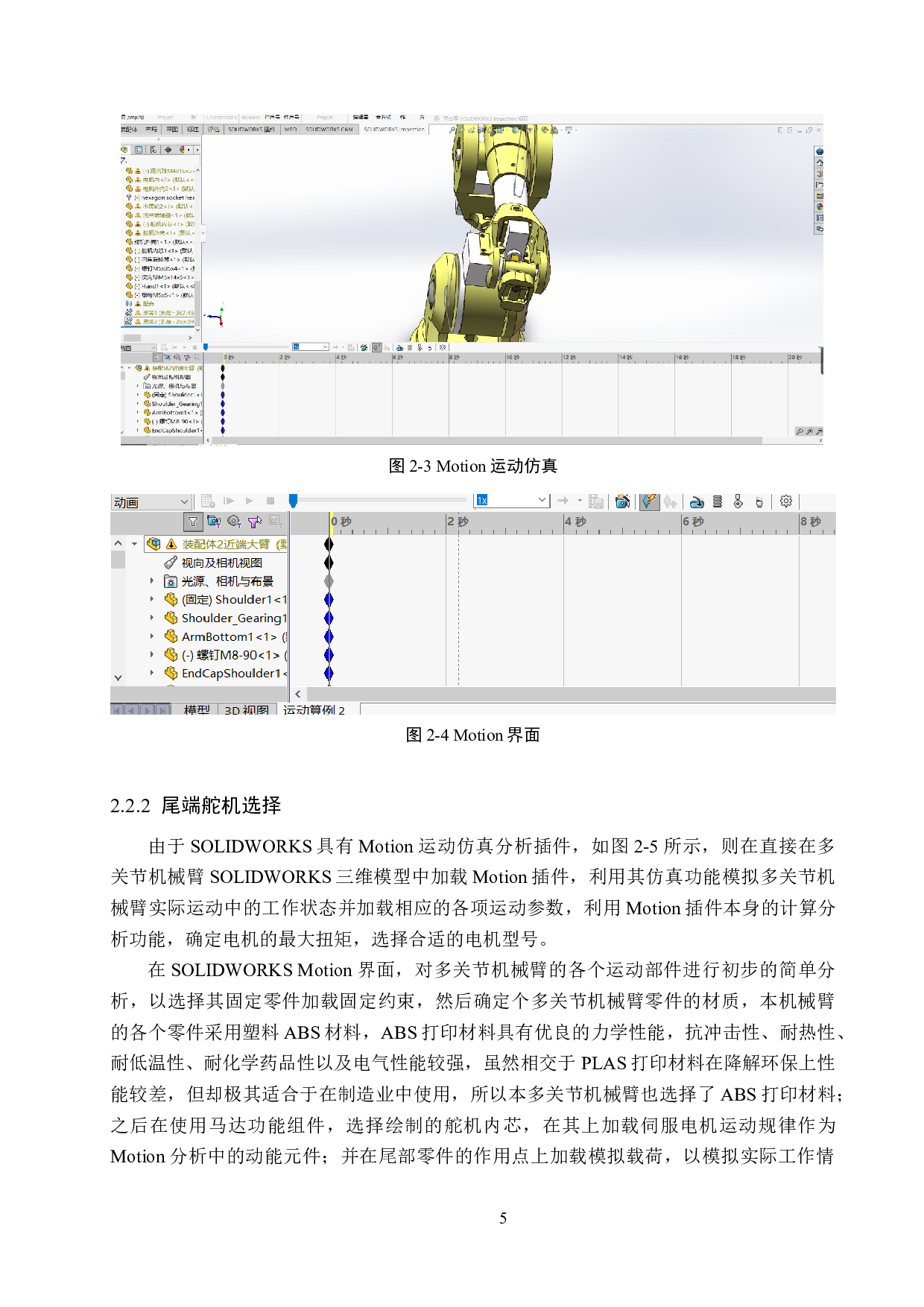Click the Calculate icon in enlarged animation toolbar
This screenshot has height=1307, width=924.
209,501
